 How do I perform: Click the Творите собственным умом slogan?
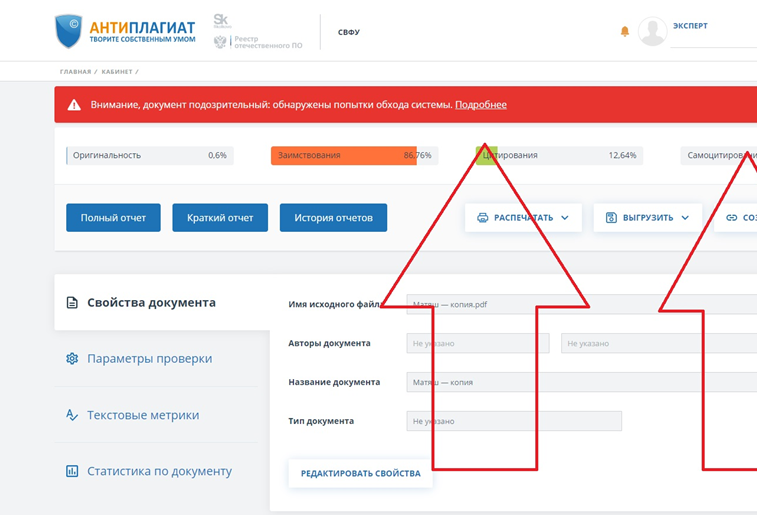(142, 39)
